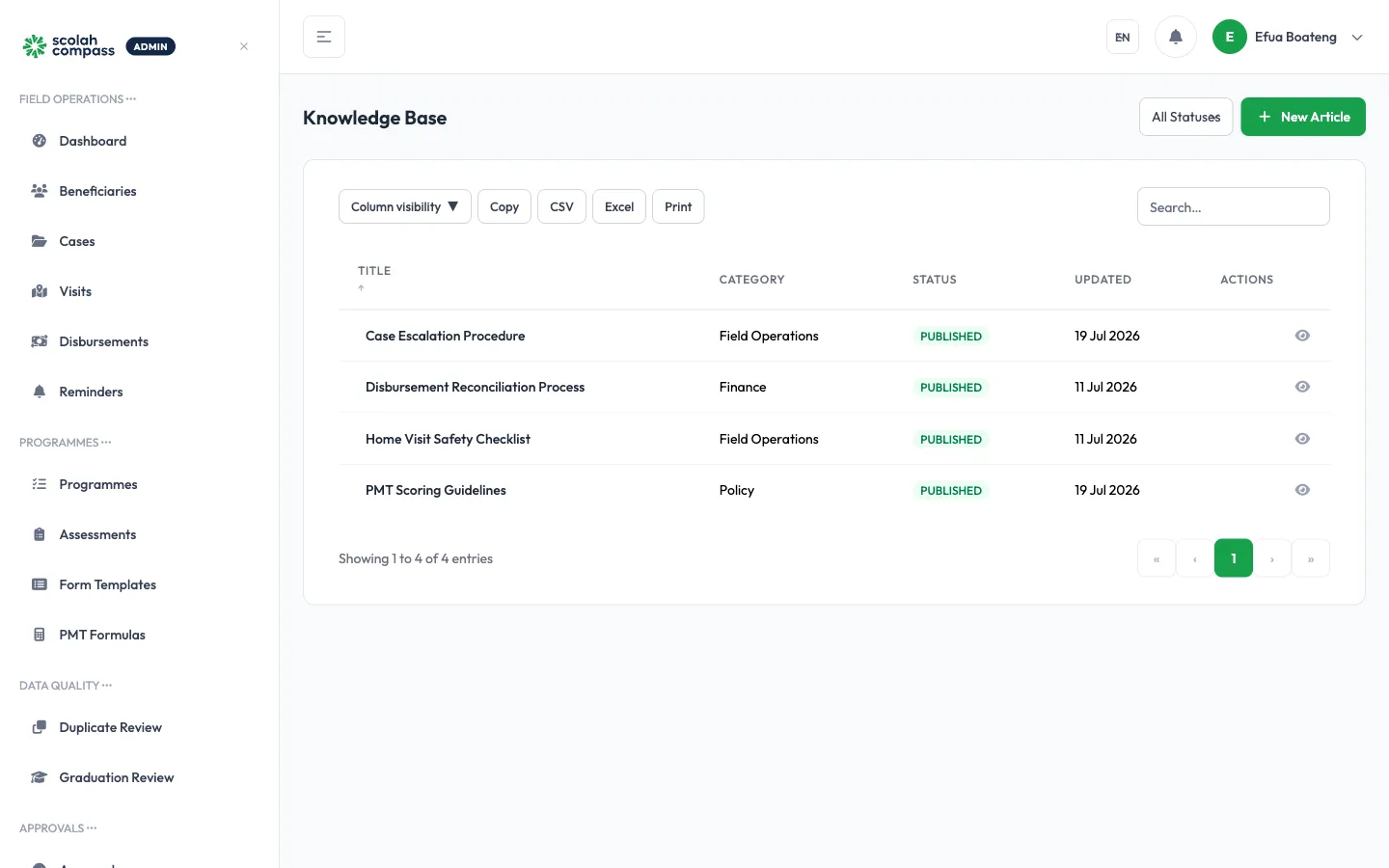View the Case Escalation Procedure article (eye icon)
The height and width of the screenshot is (868, 1389).
point(1302,336)
